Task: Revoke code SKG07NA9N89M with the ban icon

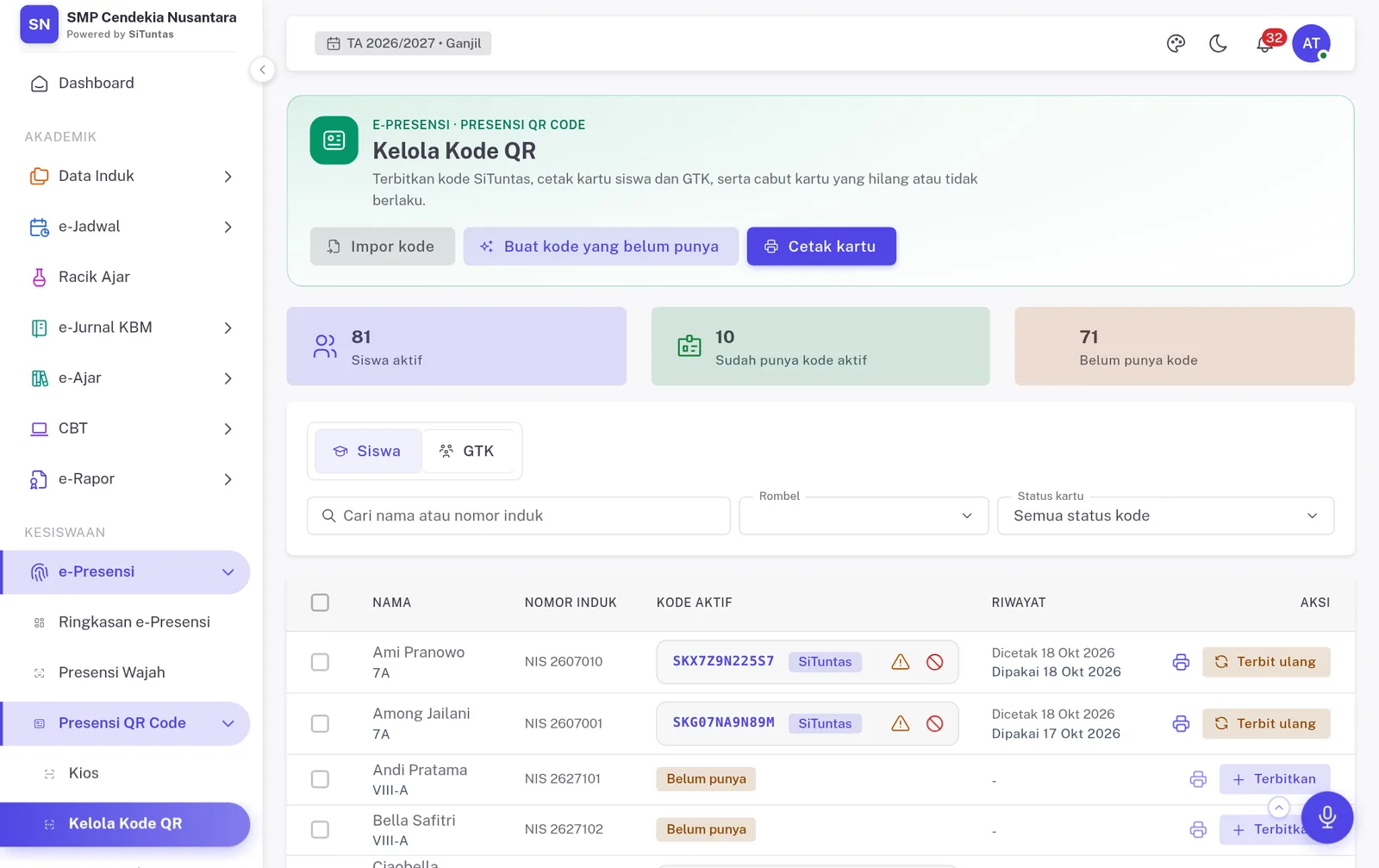Action: tap(935, 723)
